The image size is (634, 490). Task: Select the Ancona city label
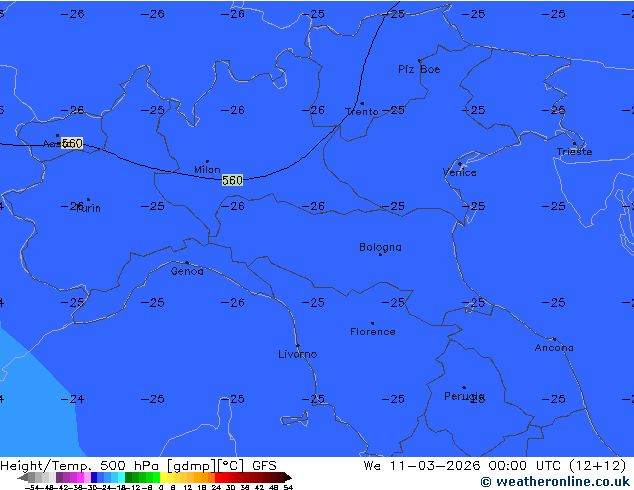click(554, 348)
